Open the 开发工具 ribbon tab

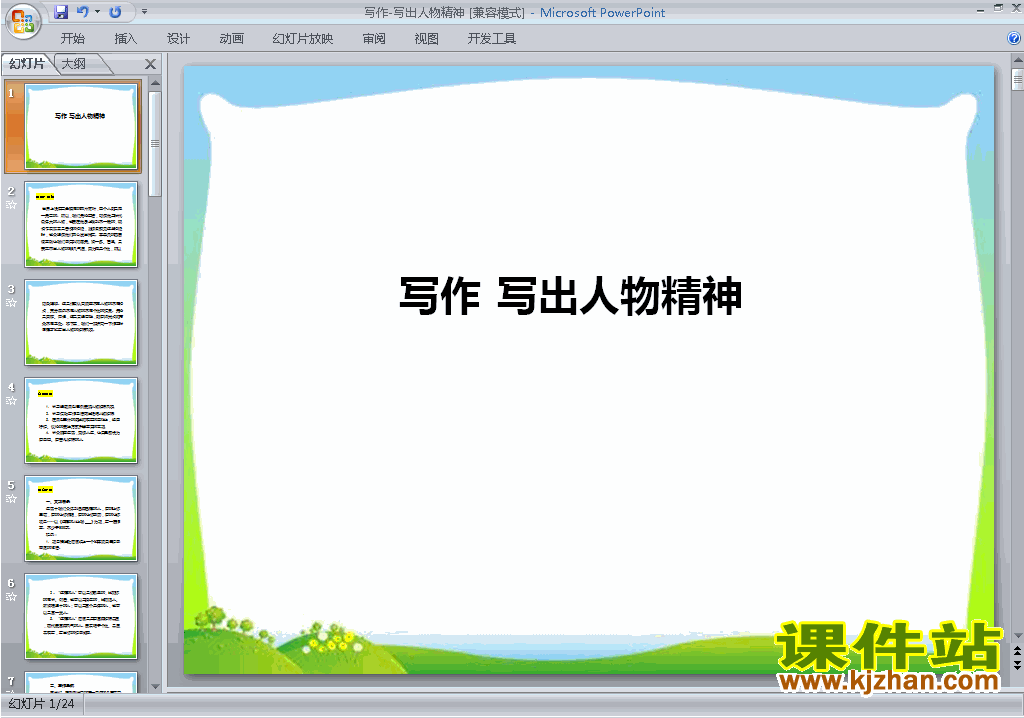click(x=492, y=39)
